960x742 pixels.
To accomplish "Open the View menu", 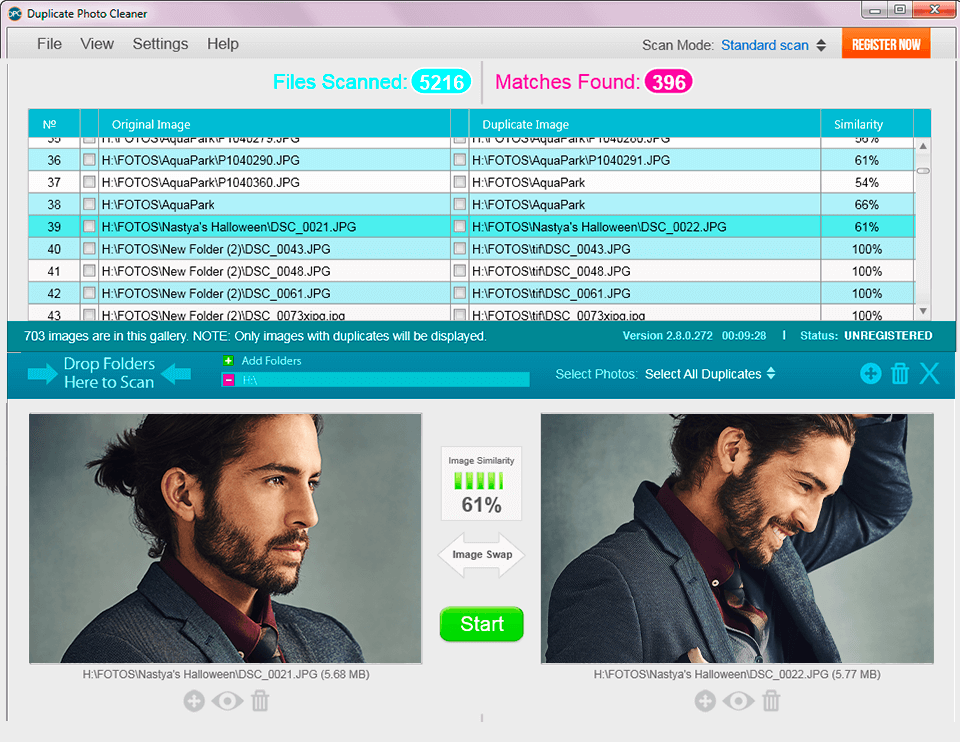I will click(97, 44).
